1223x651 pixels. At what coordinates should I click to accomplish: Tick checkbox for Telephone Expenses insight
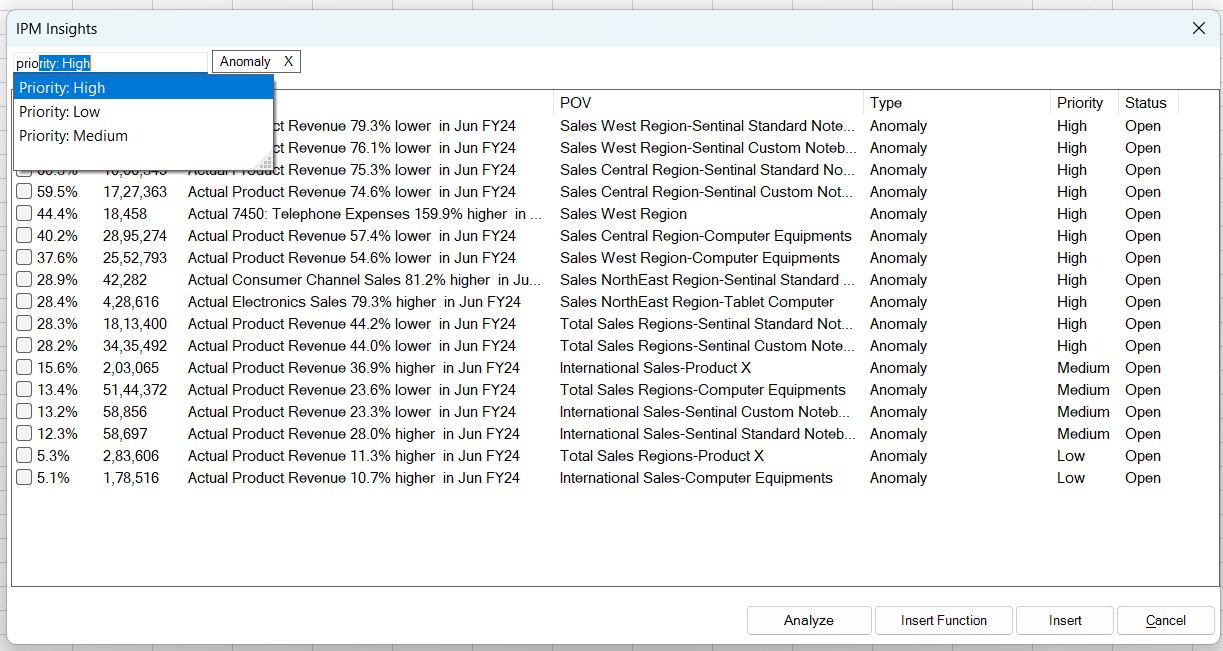click(x=24, y=214)
